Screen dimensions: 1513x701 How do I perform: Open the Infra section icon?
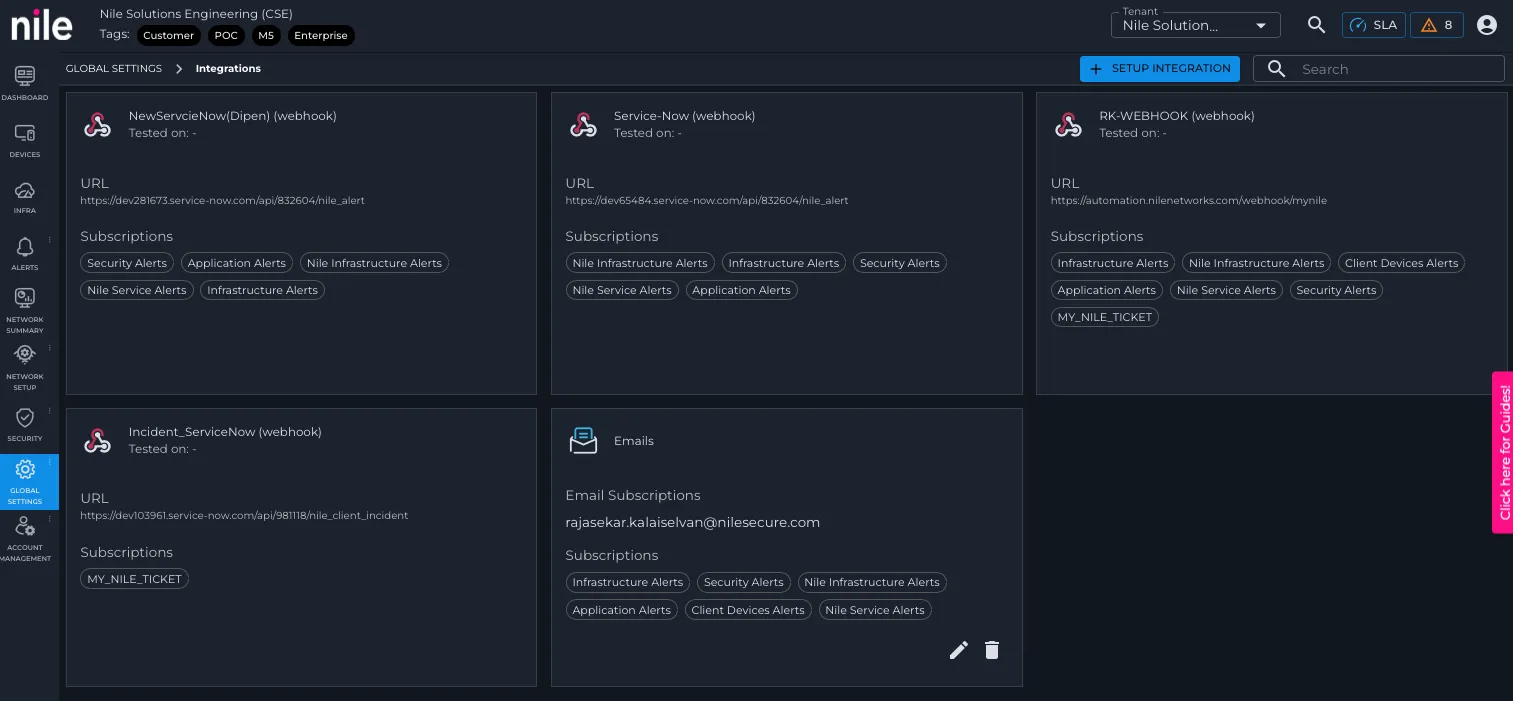(25, 190)
